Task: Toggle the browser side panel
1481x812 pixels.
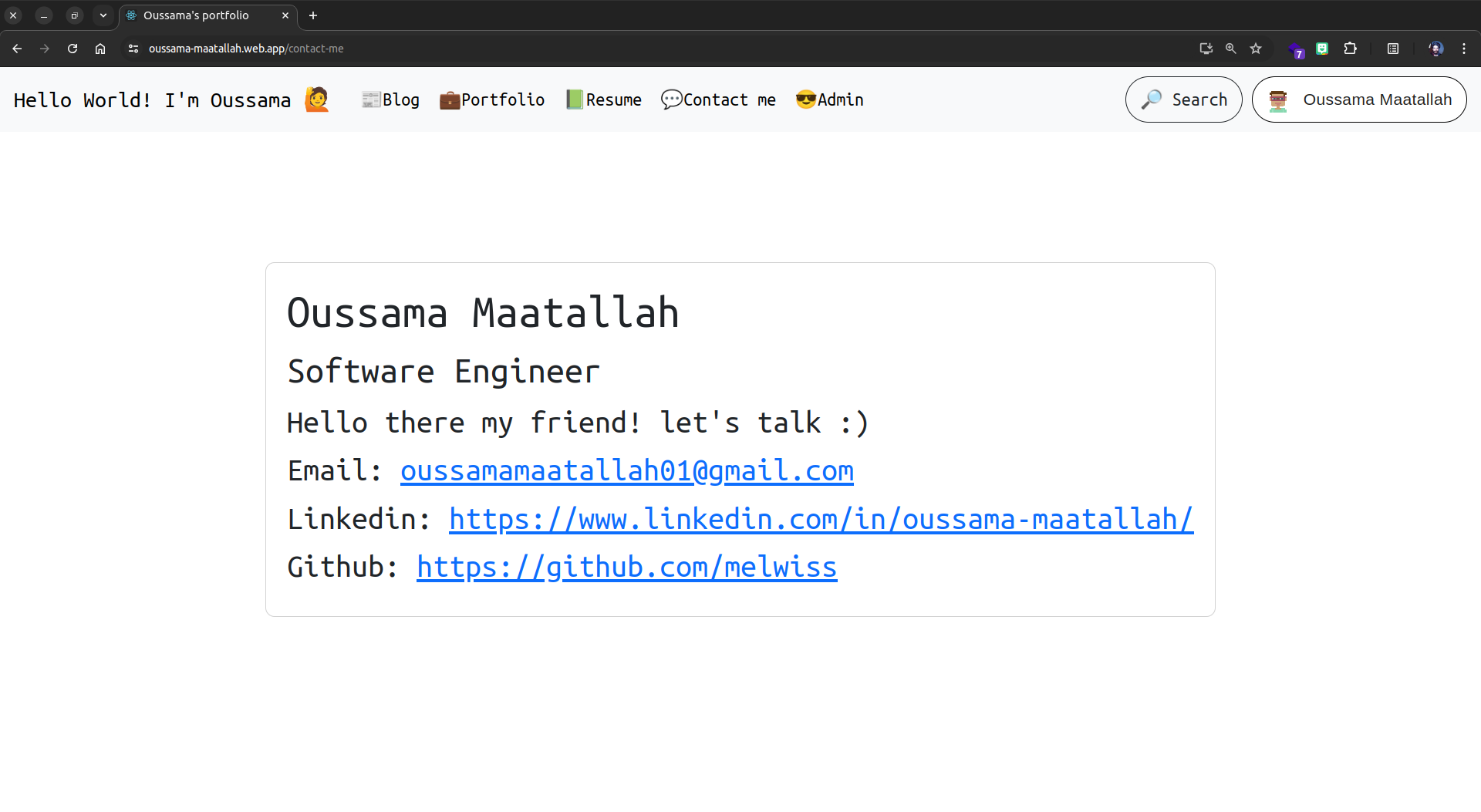Action: [x=1393, y=49]
